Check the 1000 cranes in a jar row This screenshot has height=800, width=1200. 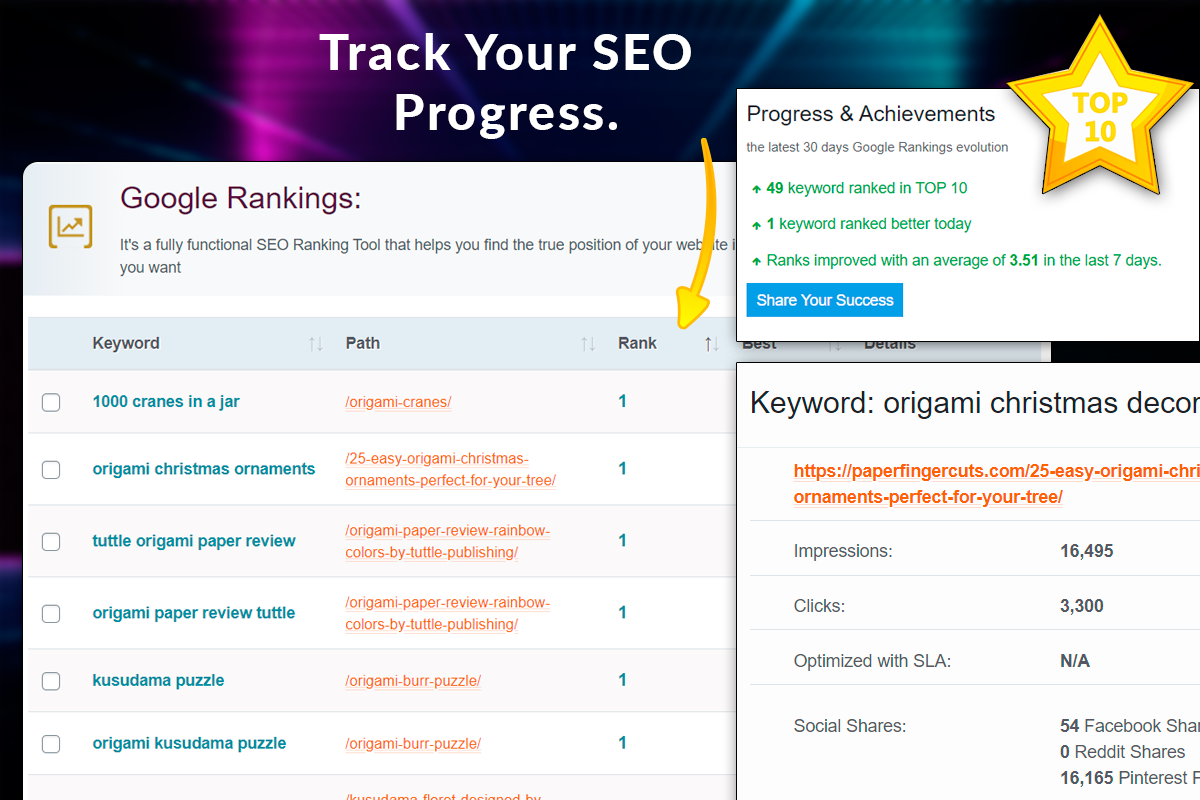(51, 402)
